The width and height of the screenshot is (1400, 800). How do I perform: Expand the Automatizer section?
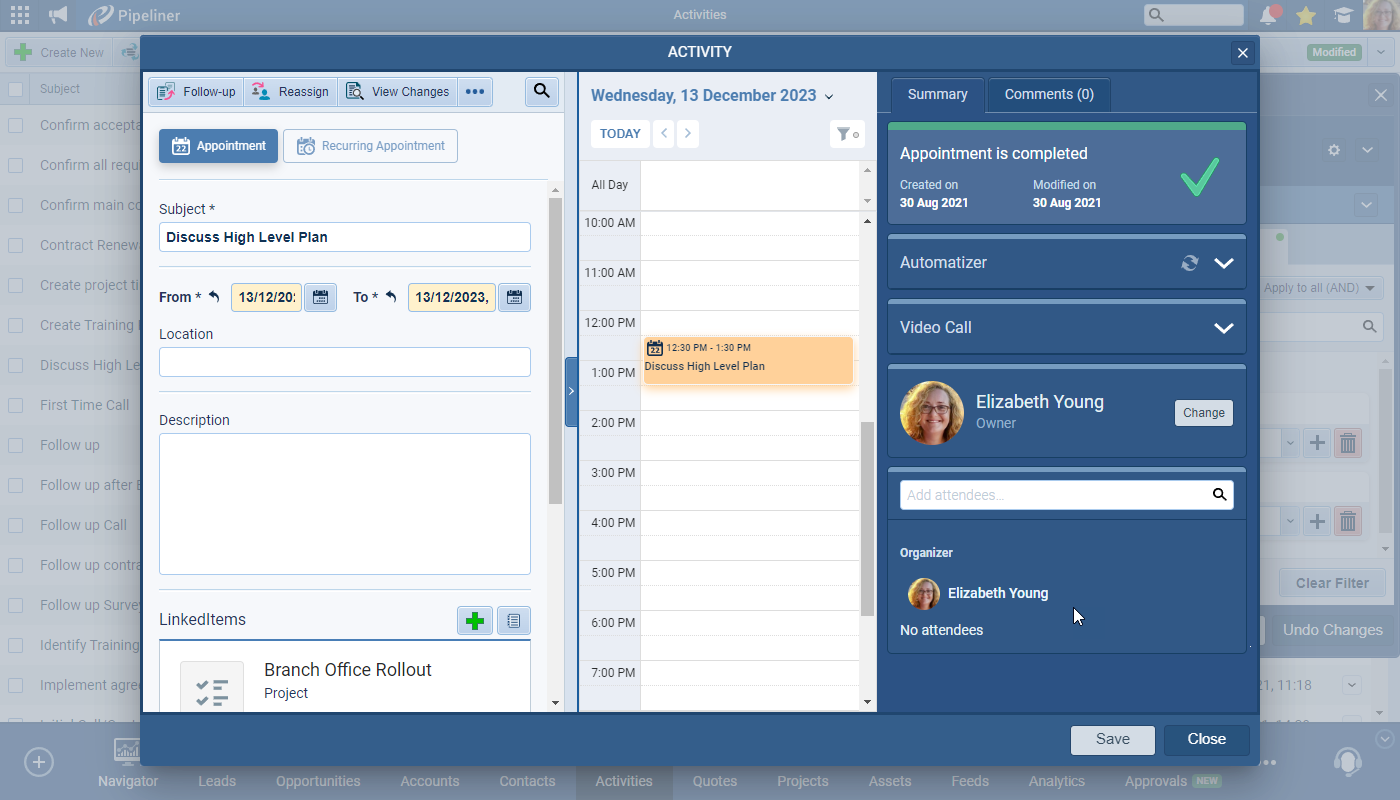point(1223,263)
